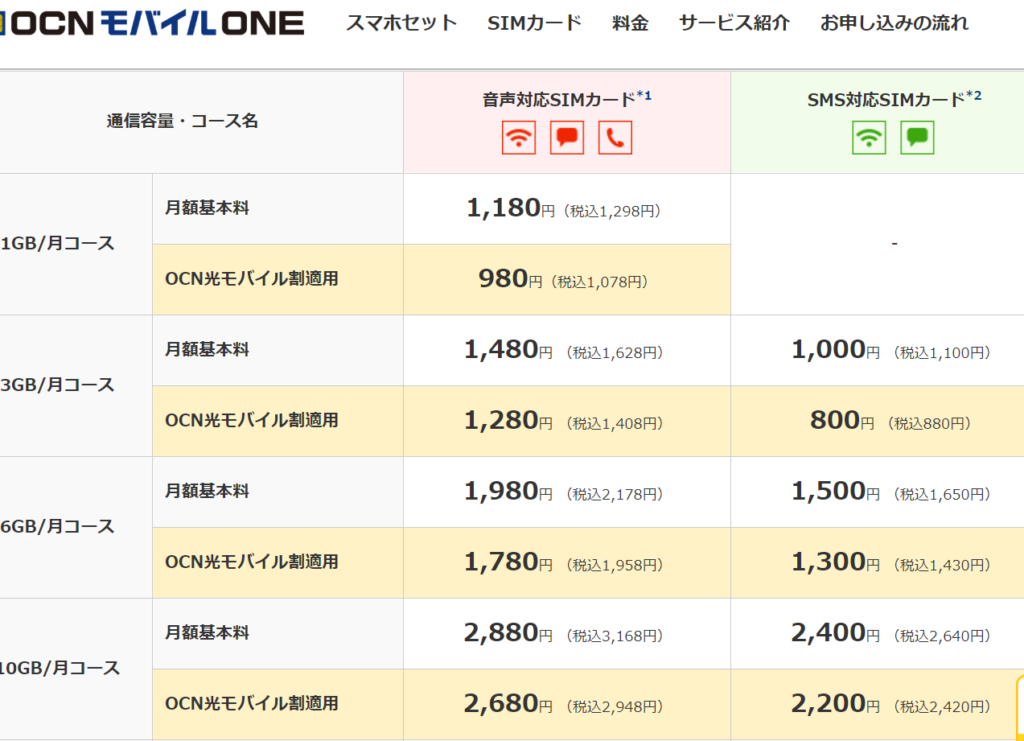Select the 10GB/月コース row label
The width and height of the screenshot is (1024, 741).
click(60, 669)
